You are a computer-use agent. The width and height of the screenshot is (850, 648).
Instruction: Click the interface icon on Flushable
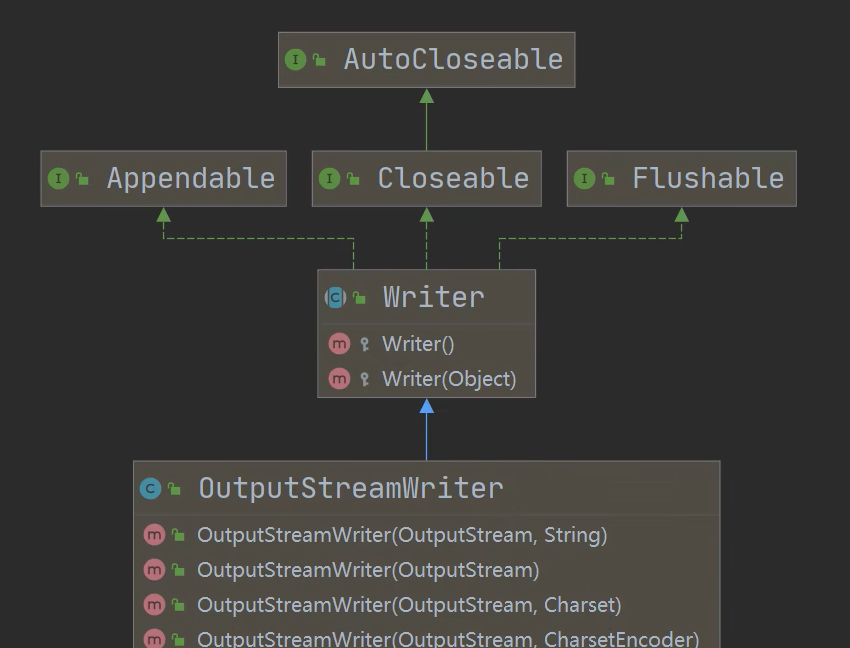tap(584, 178)
